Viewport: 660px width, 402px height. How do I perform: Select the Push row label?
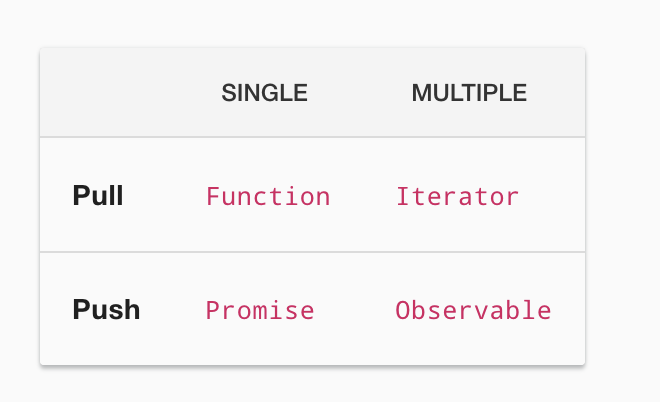[106, 310]
